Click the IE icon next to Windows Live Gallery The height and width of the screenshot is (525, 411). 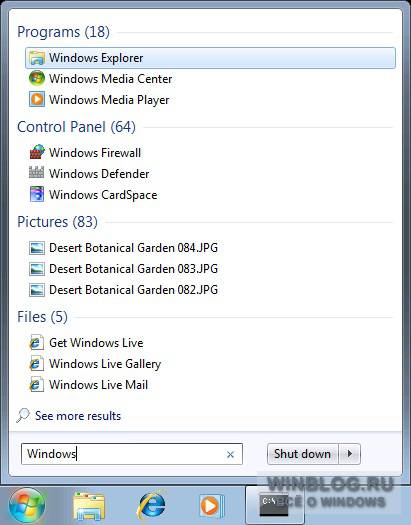pyautogui.click(x=36, y=364)
